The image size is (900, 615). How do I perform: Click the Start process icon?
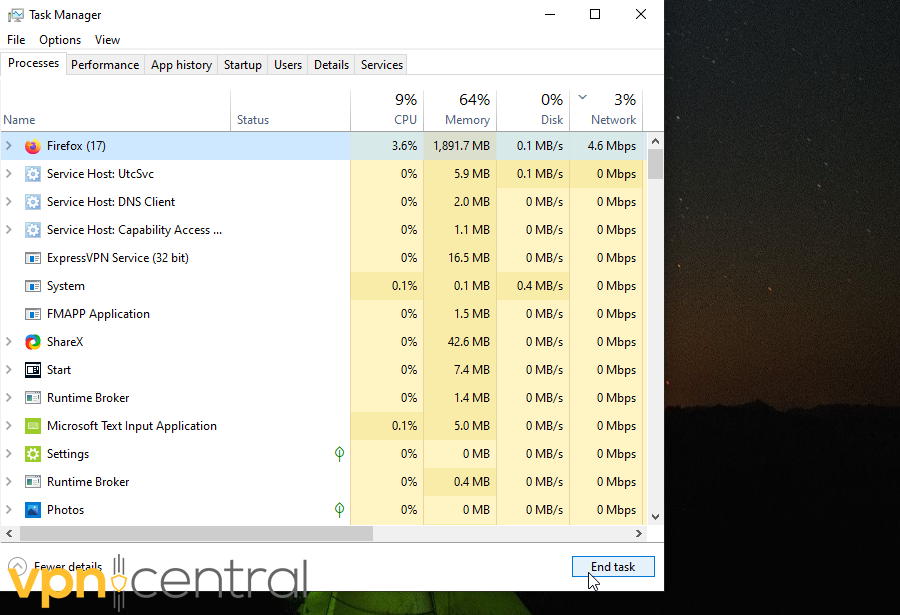click(33, 370)
